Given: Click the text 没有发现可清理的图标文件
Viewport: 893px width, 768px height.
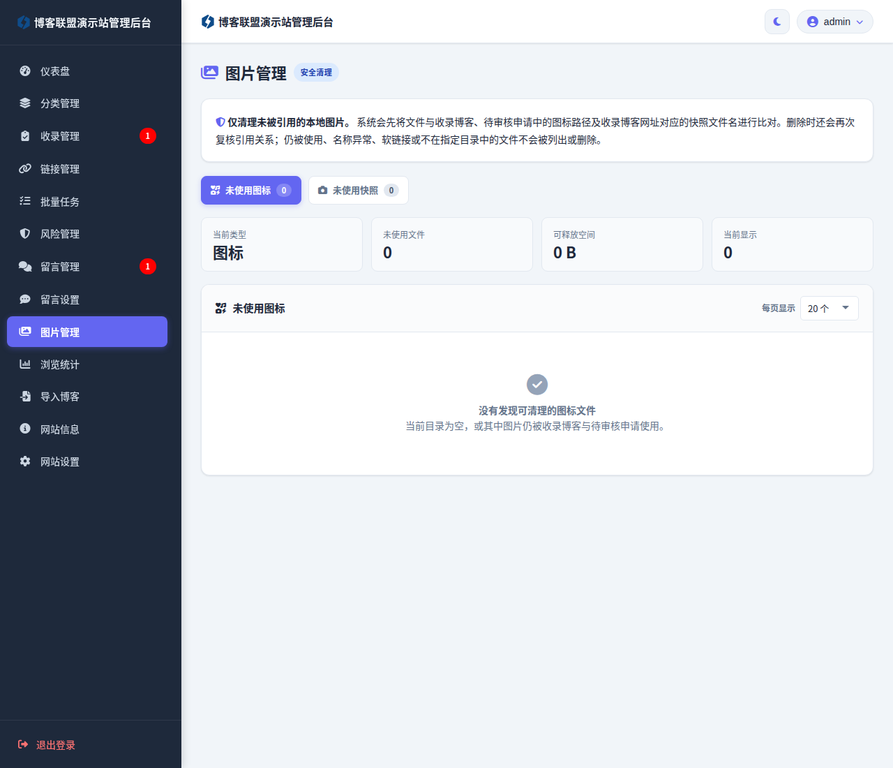Looking at the screenshot, I should click(x=537, y=410).
